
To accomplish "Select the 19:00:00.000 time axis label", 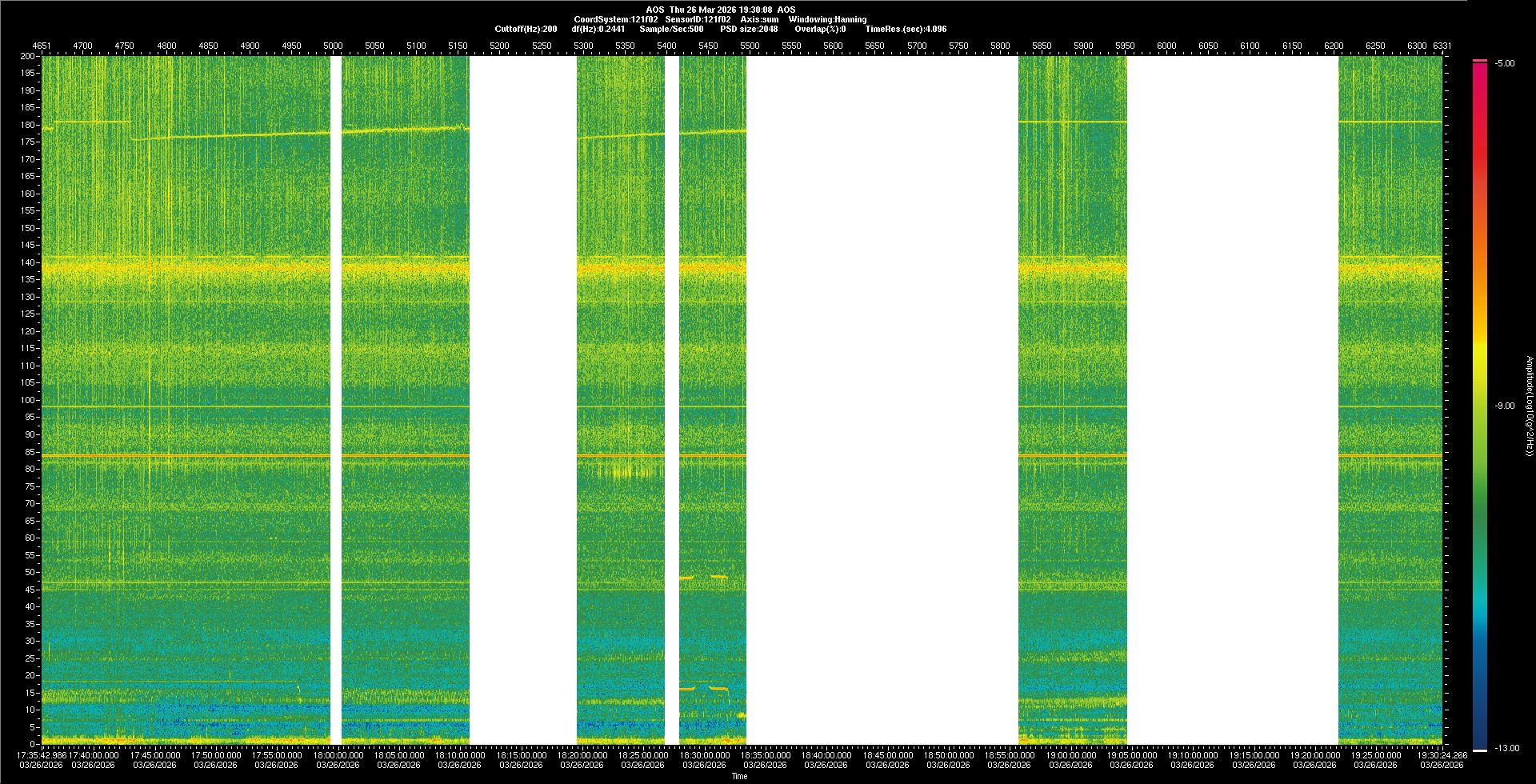I will (1070, 754).
